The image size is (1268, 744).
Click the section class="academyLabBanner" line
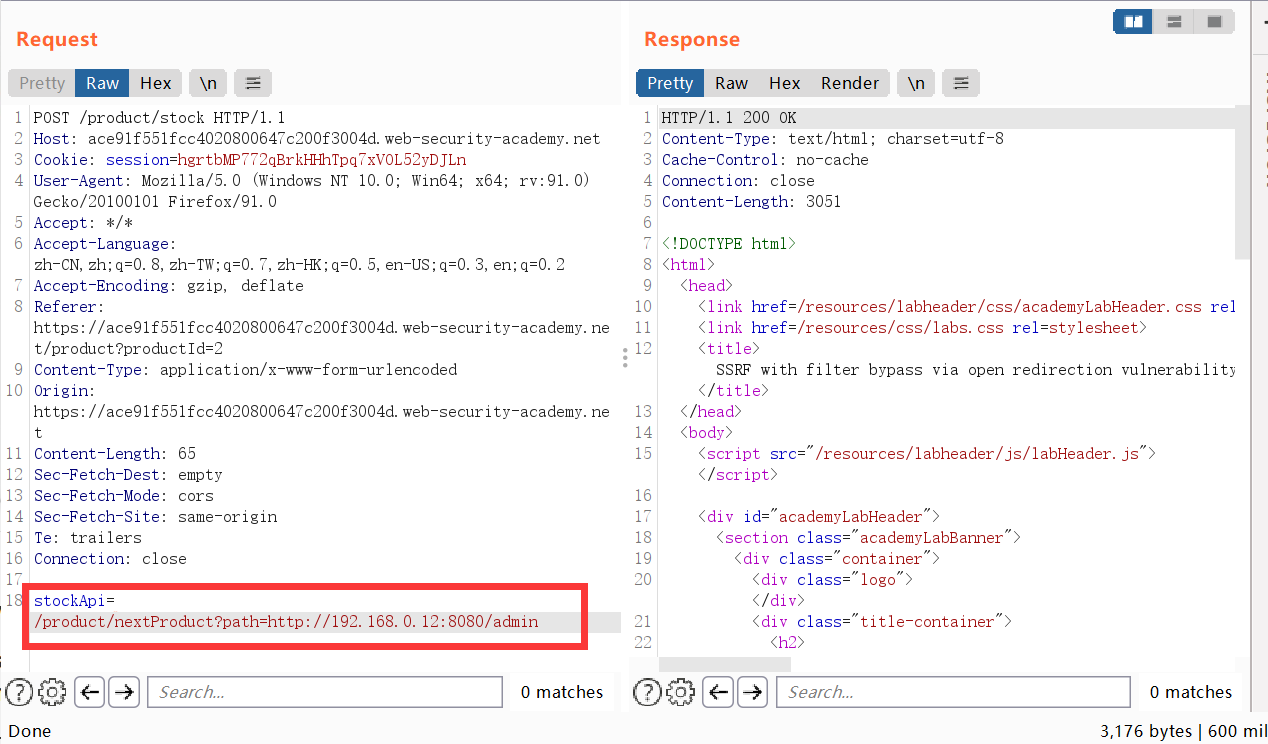pyautogui.click(x=867, y=538)
